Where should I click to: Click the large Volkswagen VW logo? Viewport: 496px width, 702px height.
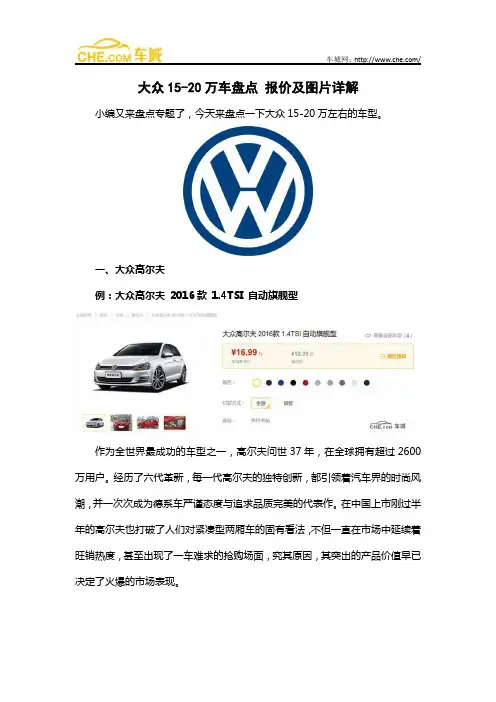pyautogui.click(x=248, y=191)
